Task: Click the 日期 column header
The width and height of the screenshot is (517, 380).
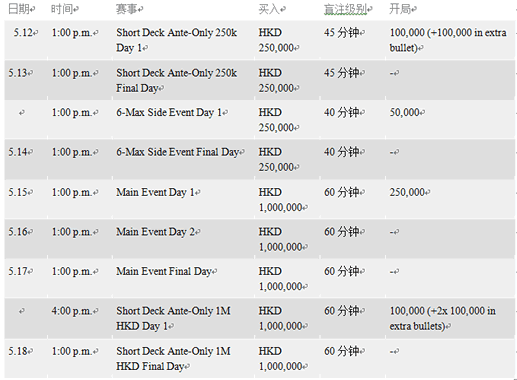Action: [19, 9]
